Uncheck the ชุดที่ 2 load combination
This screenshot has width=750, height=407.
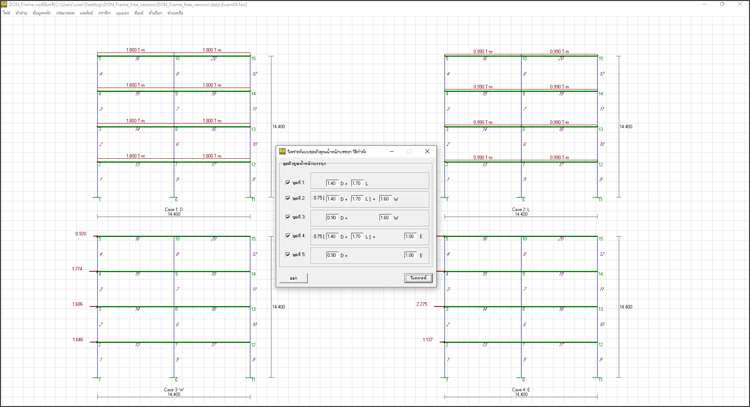(288, 198)
